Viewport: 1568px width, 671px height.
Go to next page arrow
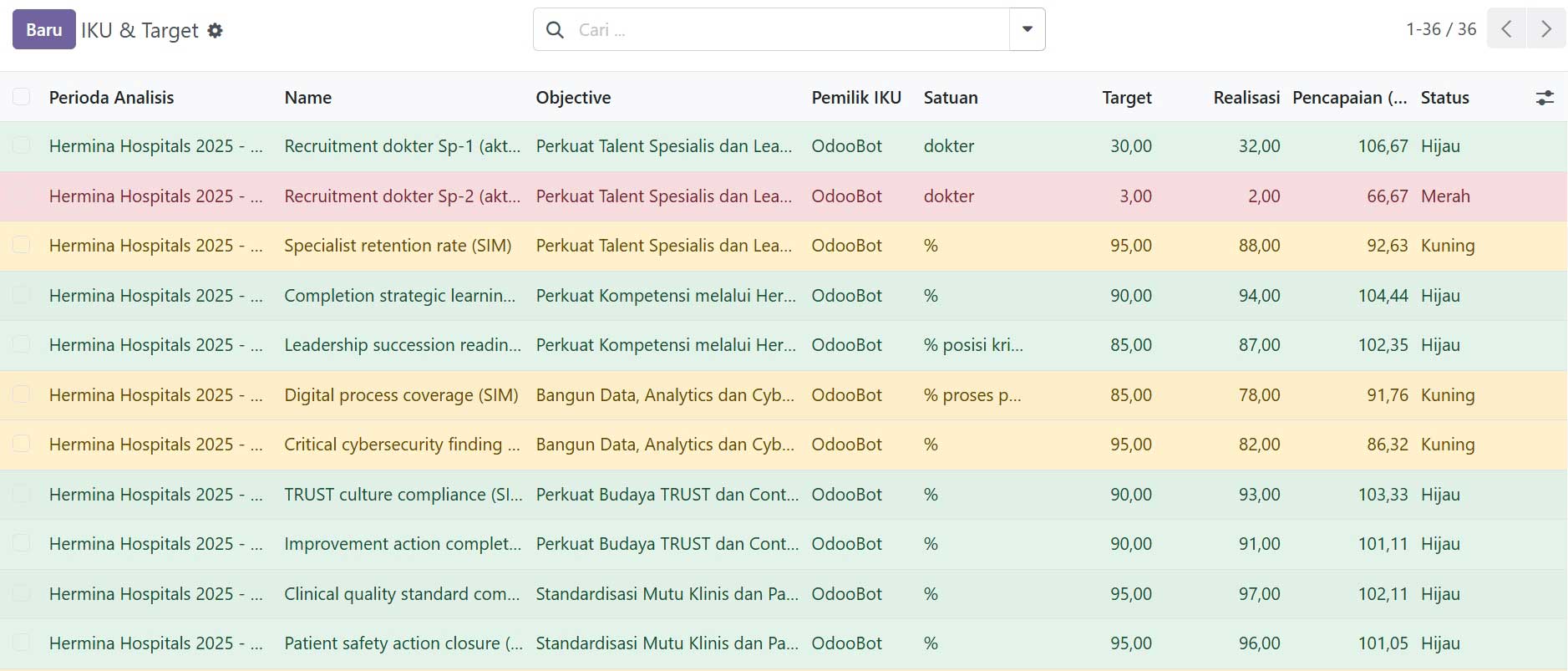coord(1546,29)
